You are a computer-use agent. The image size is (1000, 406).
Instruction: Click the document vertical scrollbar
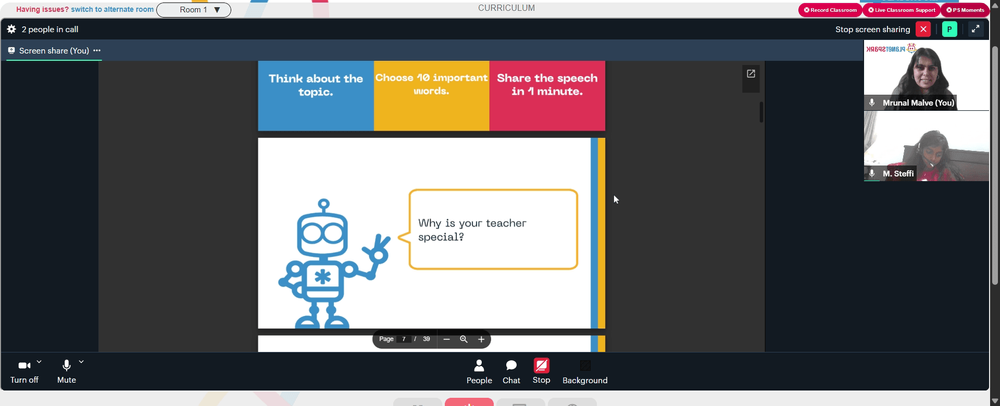click(x=761, y=111)
